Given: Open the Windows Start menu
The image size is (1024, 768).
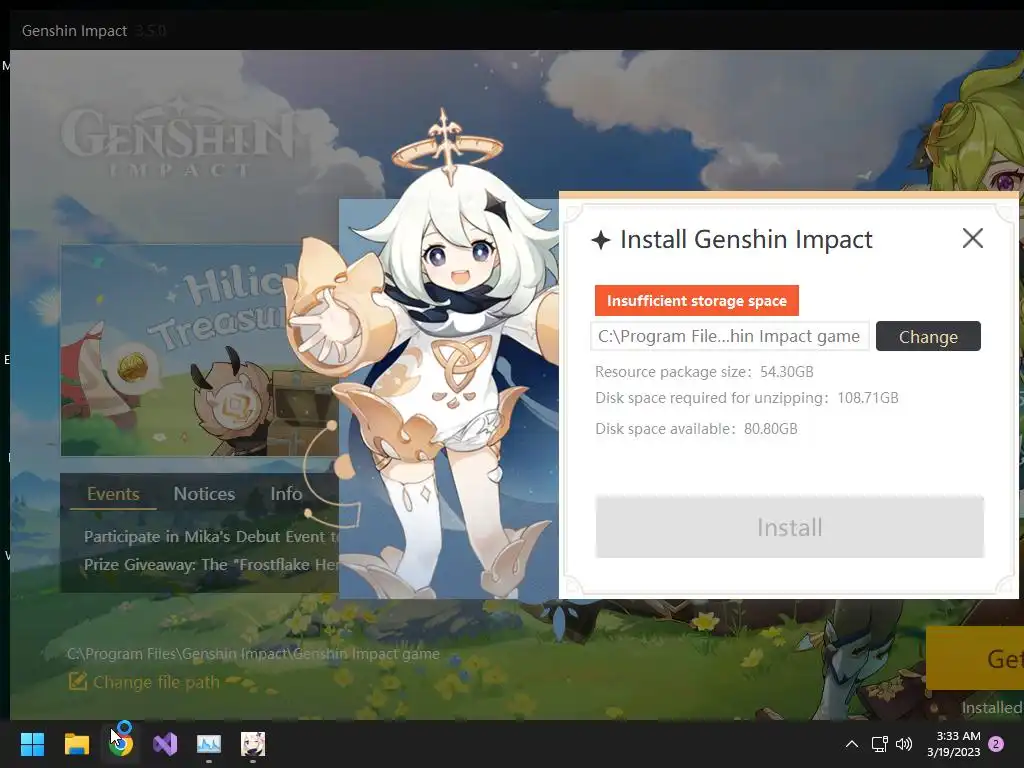Looking at the screenshot, I should pos(32,744).
